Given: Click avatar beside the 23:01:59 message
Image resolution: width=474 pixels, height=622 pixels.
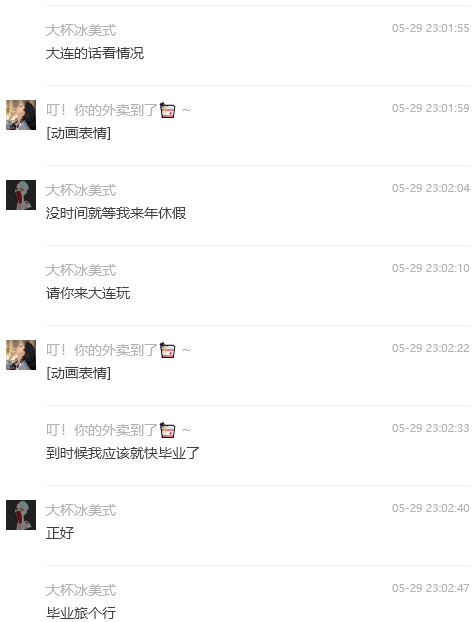Looking at the screenshot, I should (21, 115).
